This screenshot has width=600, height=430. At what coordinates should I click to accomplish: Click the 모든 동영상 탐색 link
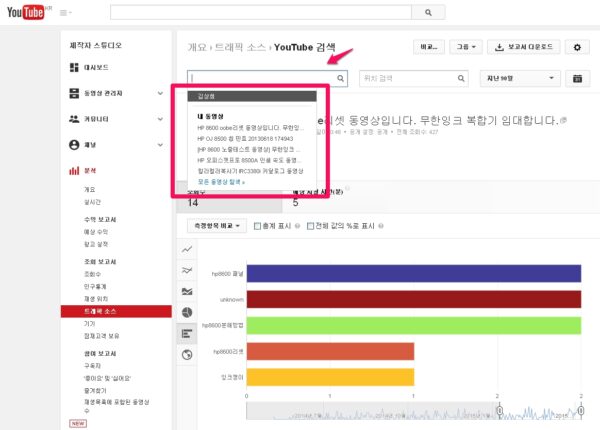(221, 182)
